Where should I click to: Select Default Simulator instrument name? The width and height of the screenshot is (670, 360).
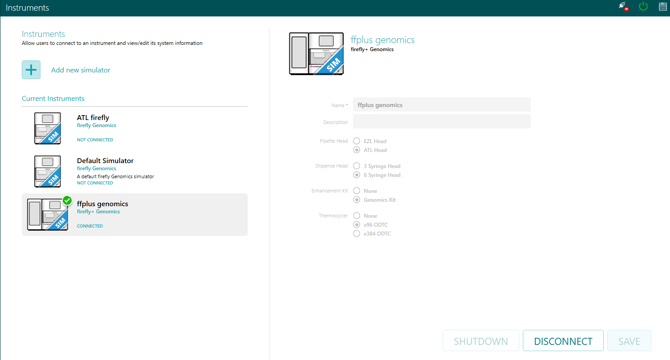[105, 161]
